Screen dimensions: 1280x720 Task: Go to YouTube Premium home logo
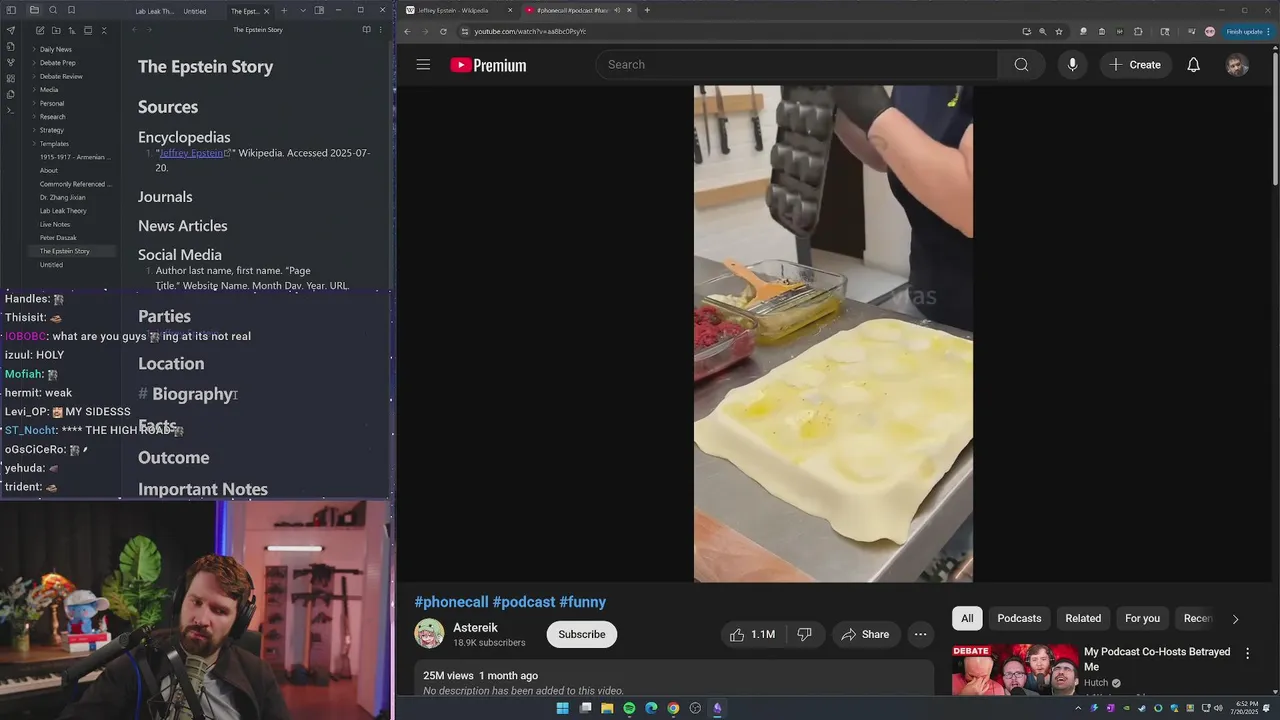click(488, 65)
